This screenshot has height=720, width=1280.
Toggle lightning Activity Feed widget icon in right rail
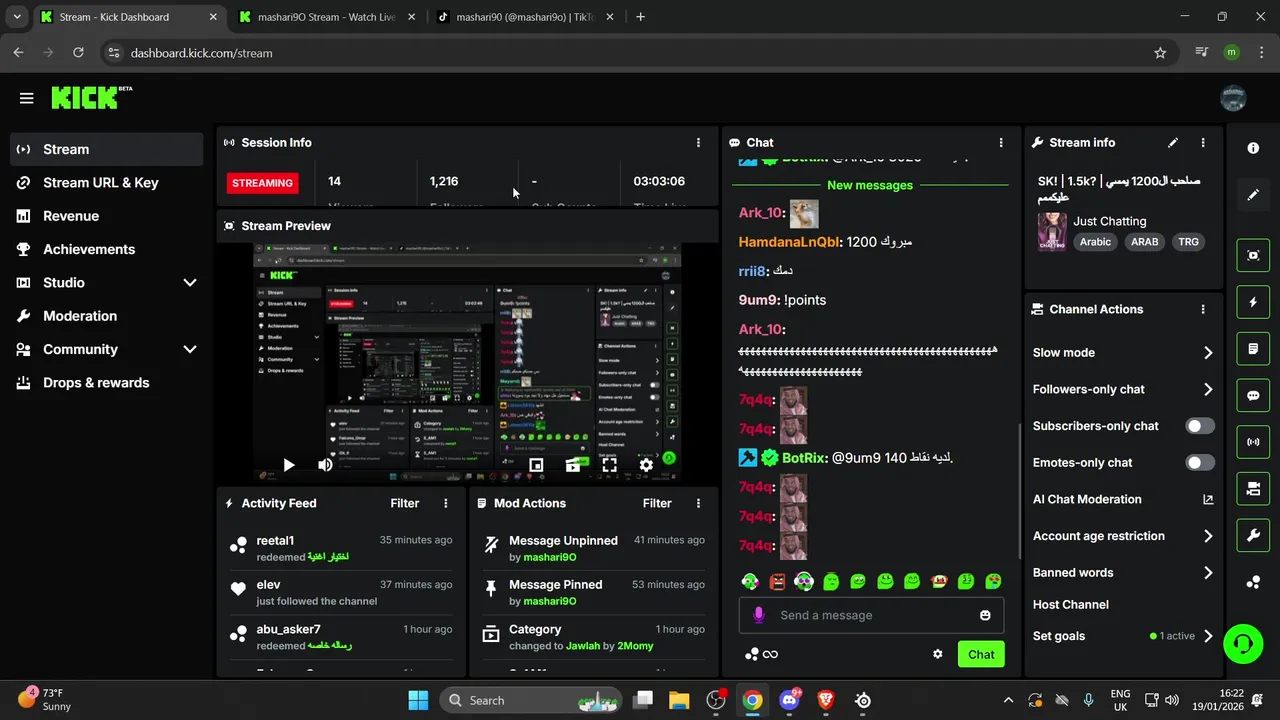pos(1253,302)
